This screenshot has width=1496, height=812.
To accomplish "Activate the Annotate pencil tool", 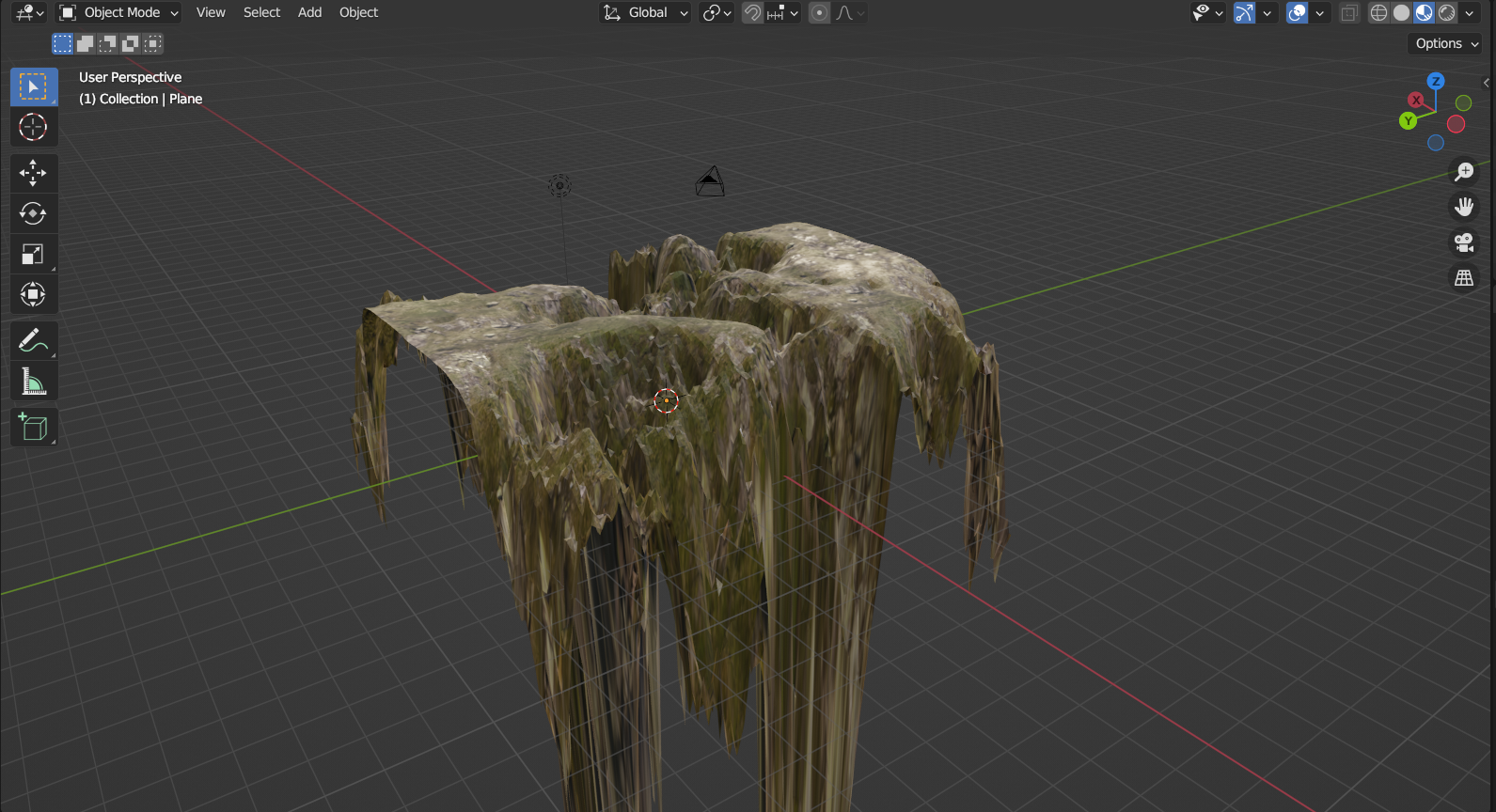I will coord(33,340).
